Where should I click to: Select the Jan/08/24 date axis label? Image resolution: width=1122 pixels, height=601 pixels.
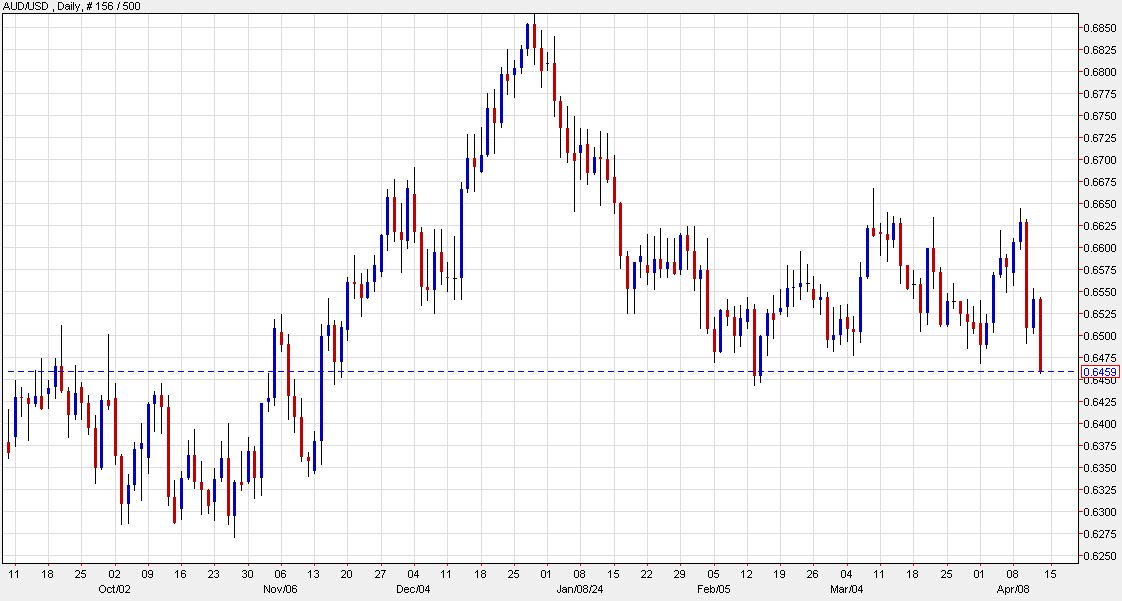pos(578,590)
